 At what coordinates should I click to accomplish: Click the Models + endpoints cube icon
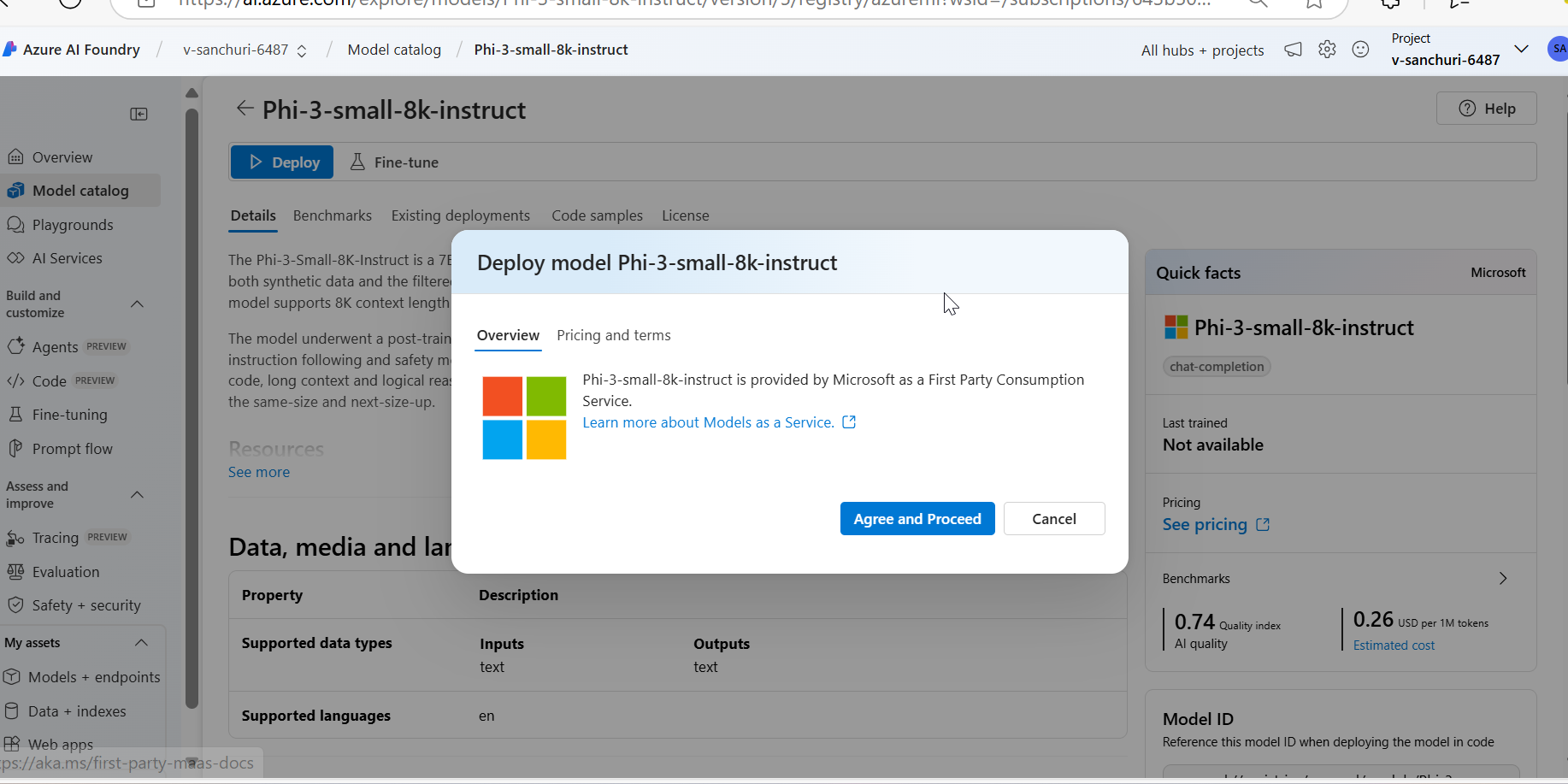tap(12, 676)
